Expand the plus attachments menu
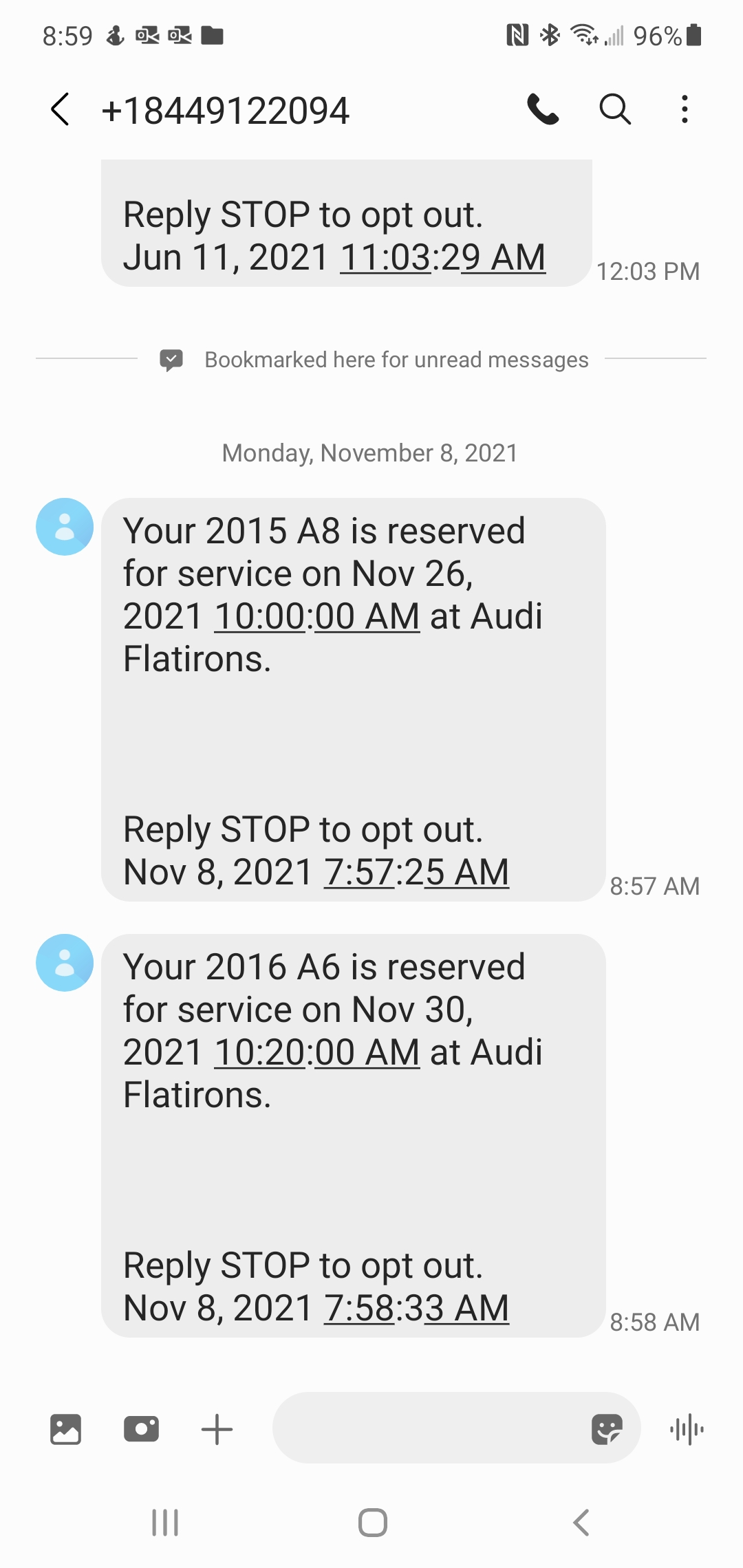This screenshot has height=1568, width=743. tap(217, 1429)
